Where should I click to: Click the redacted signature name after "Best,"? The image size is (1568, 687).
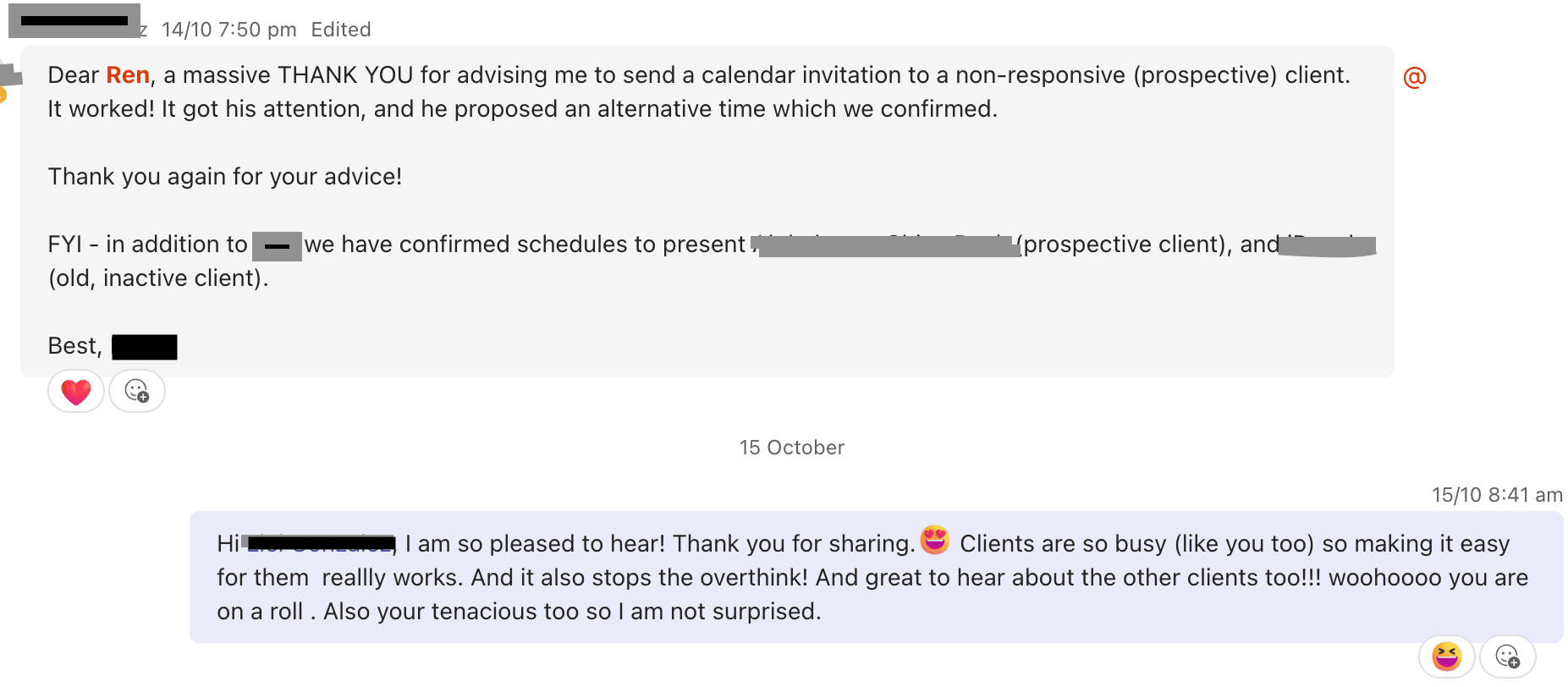pyautogui.click(x=145, y=347)
